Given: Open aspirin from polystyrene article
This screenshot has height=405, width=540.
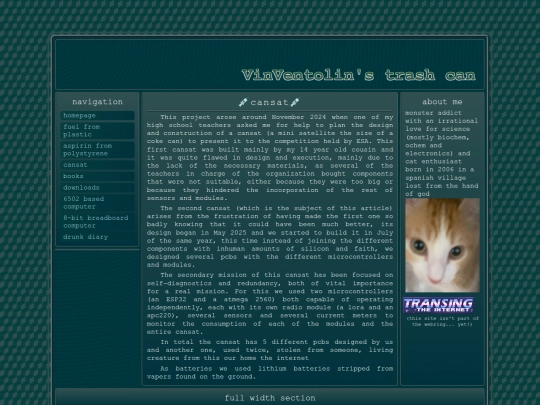Looking at the screenshot, I should (97, 150).
